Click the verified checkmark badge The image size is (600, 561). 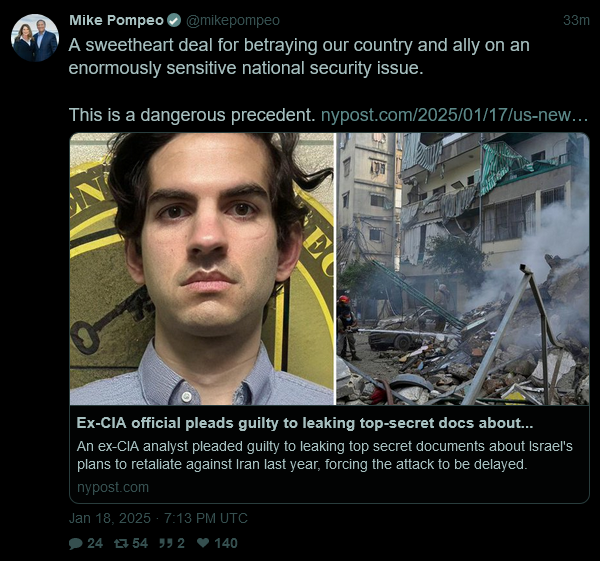174,20
